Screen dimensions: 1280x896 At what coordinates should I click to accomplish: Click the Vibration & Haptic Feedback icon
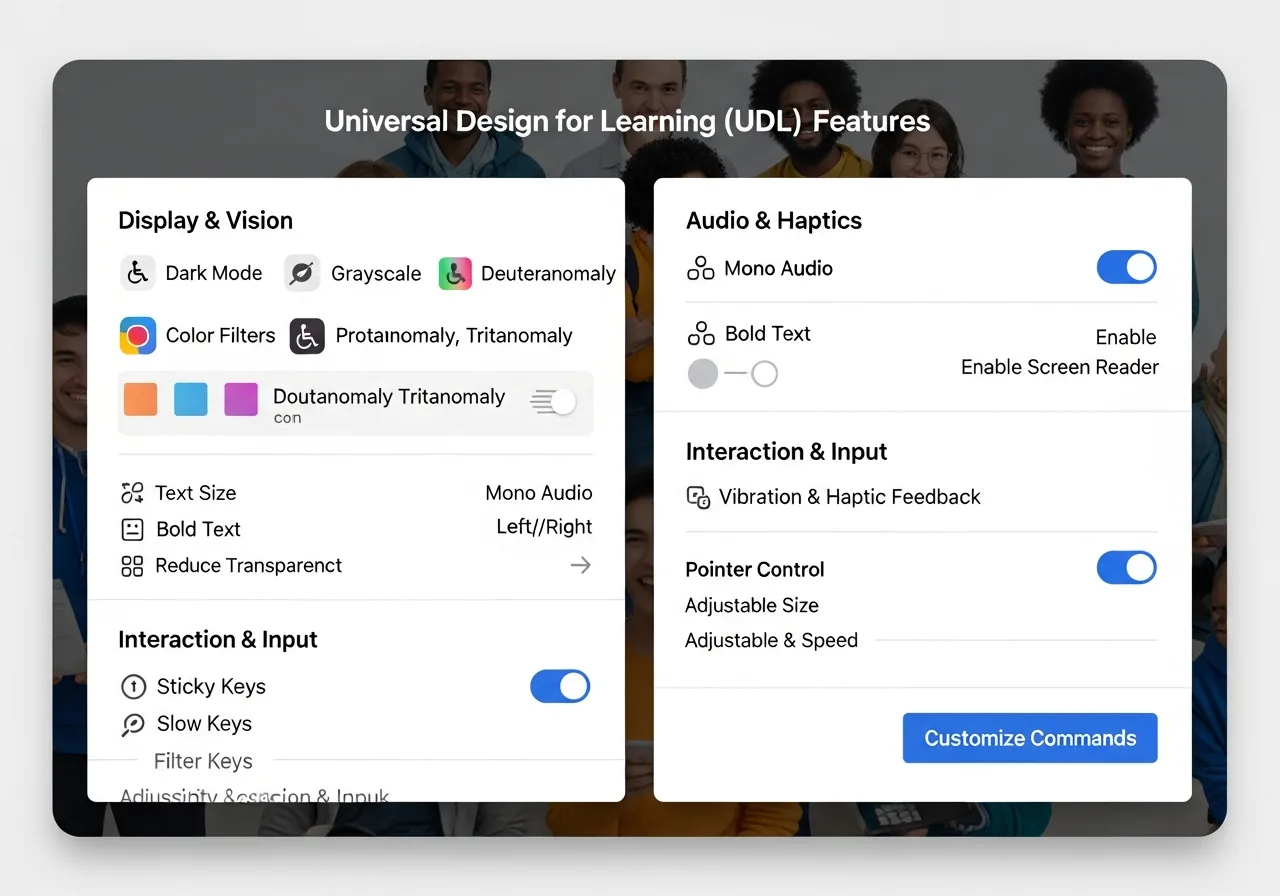pos(698,497)
